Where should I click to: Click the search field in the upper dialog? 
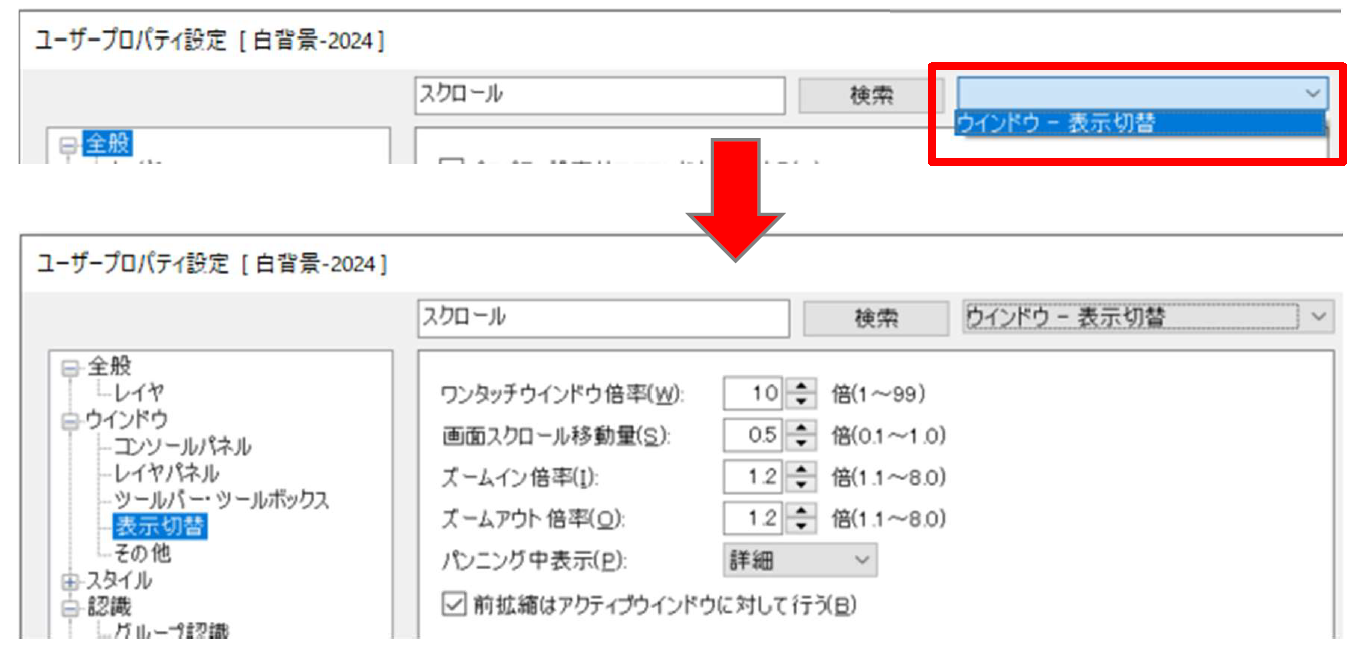point(600,95)
